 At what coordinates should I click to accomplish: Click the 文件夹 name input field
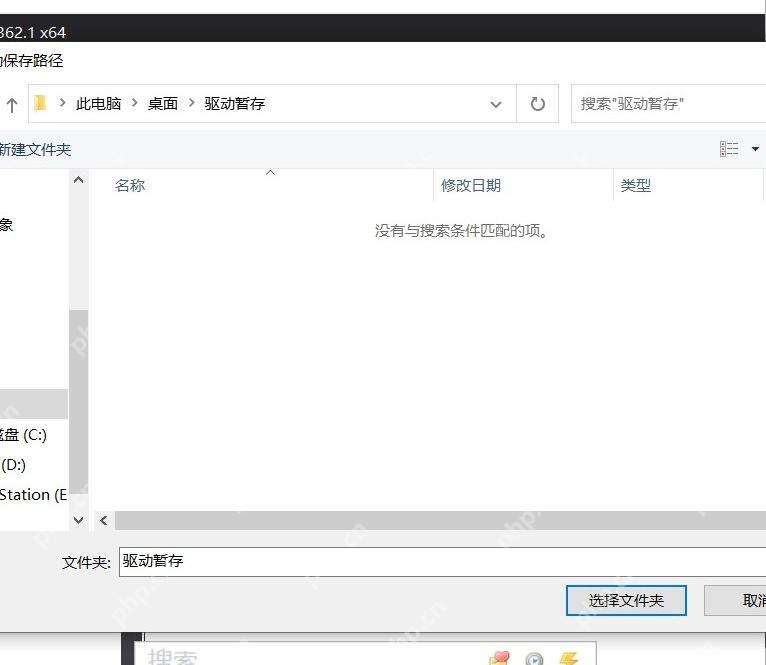(442, 561)
